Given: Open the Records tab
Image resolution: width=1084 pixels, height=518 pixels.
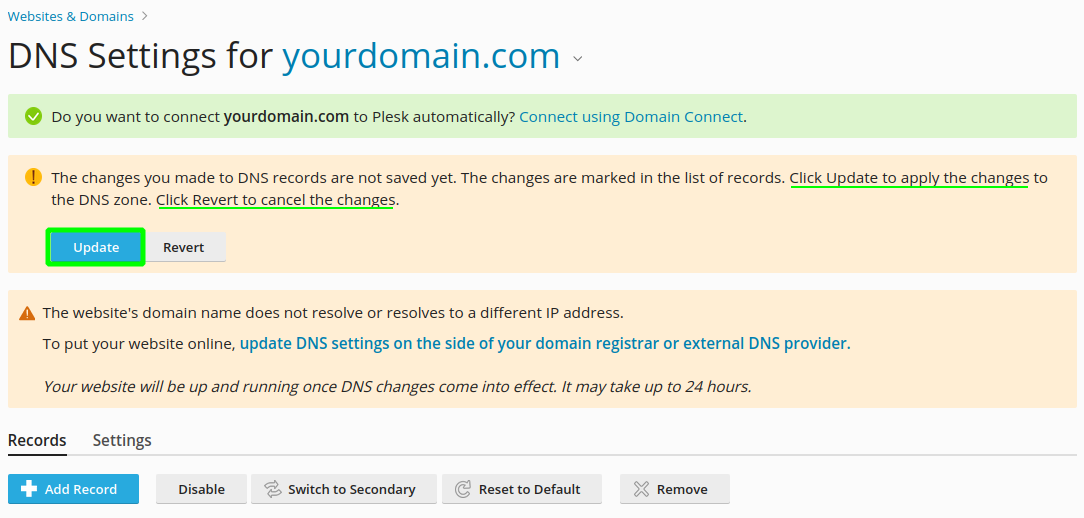Looking at the screenshot, I should [x=37, y=440].
